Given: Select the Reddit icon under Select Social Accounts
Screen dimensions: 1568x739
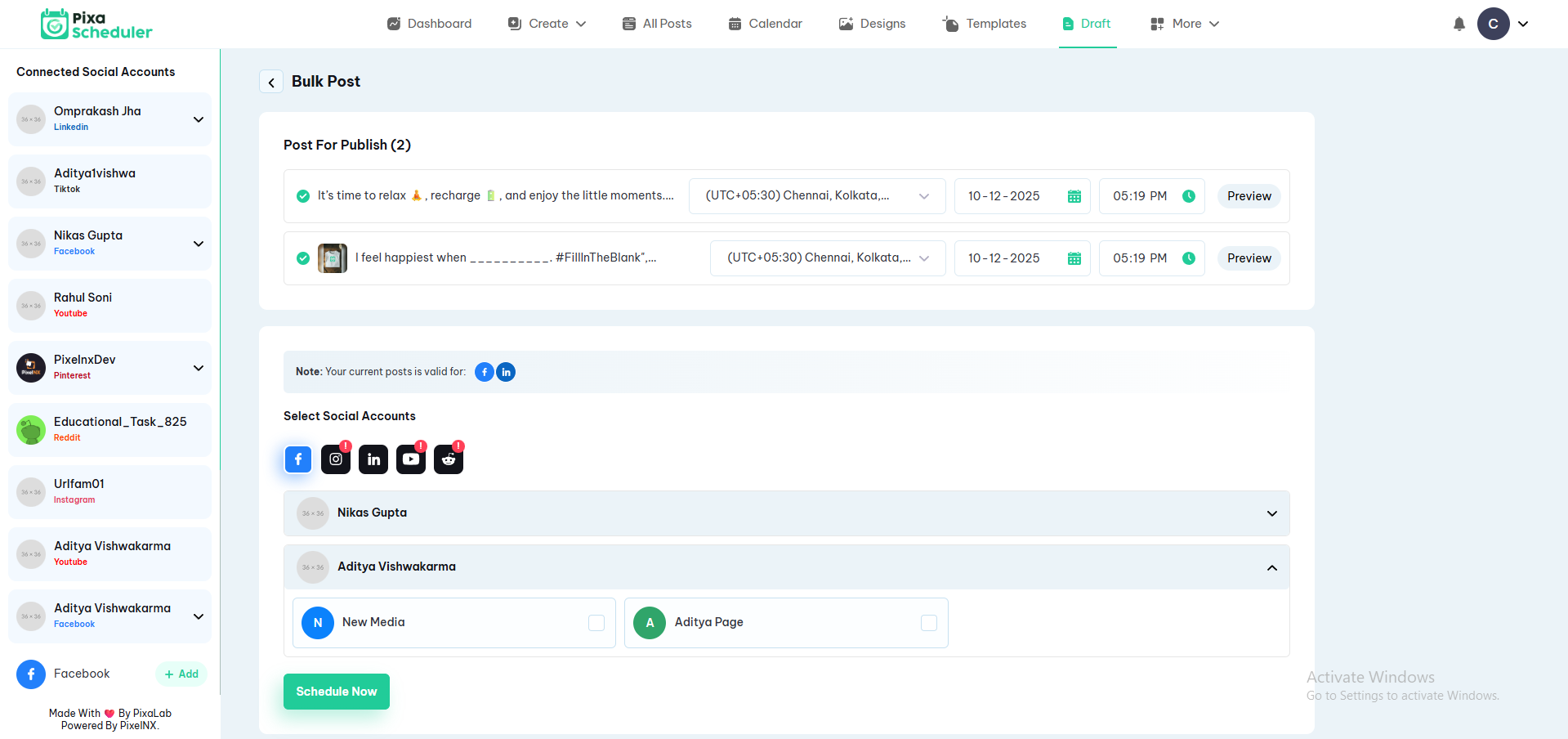Looking at the screenshot, I should coord(448,459).
